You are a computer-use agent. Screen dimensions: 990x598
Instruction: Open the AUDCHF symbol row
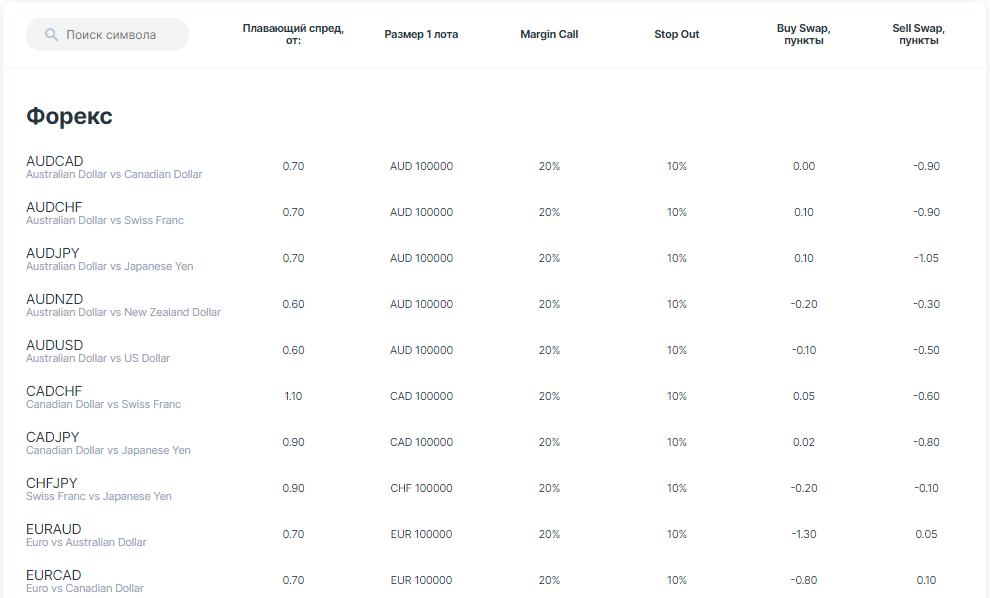coord(54,207)
